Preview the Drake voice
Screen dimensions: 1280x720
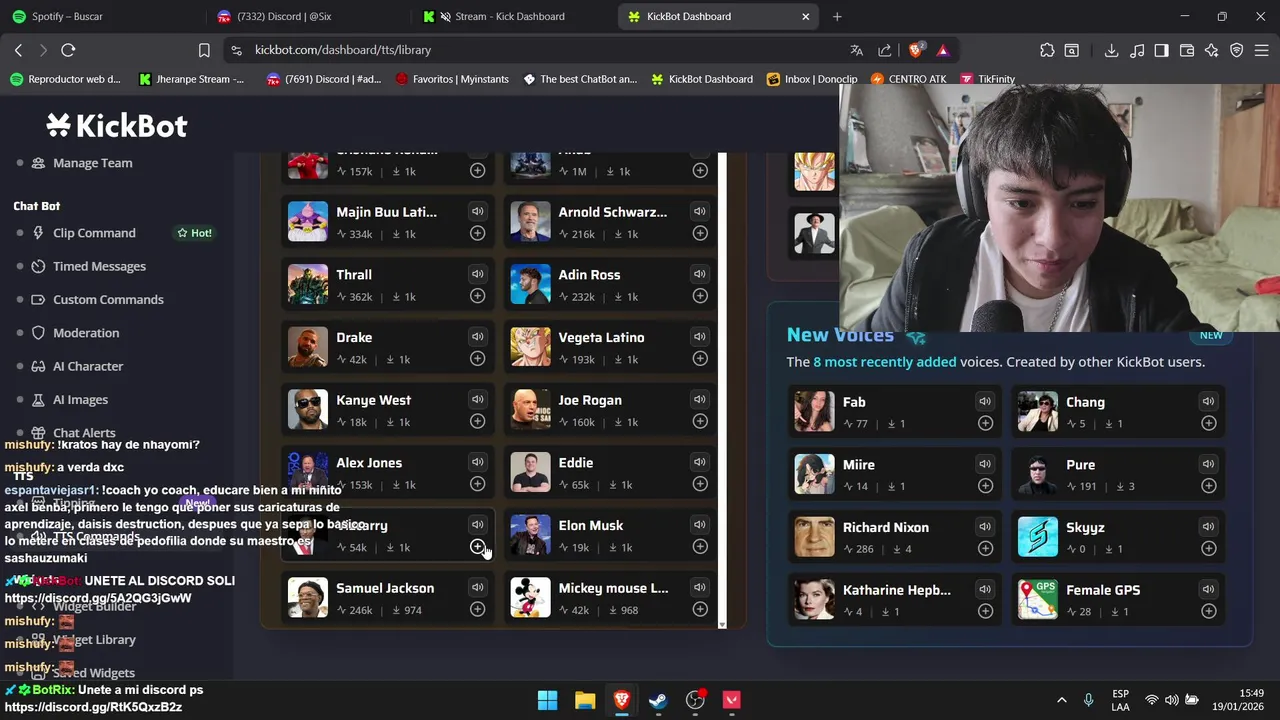(477, 337)
